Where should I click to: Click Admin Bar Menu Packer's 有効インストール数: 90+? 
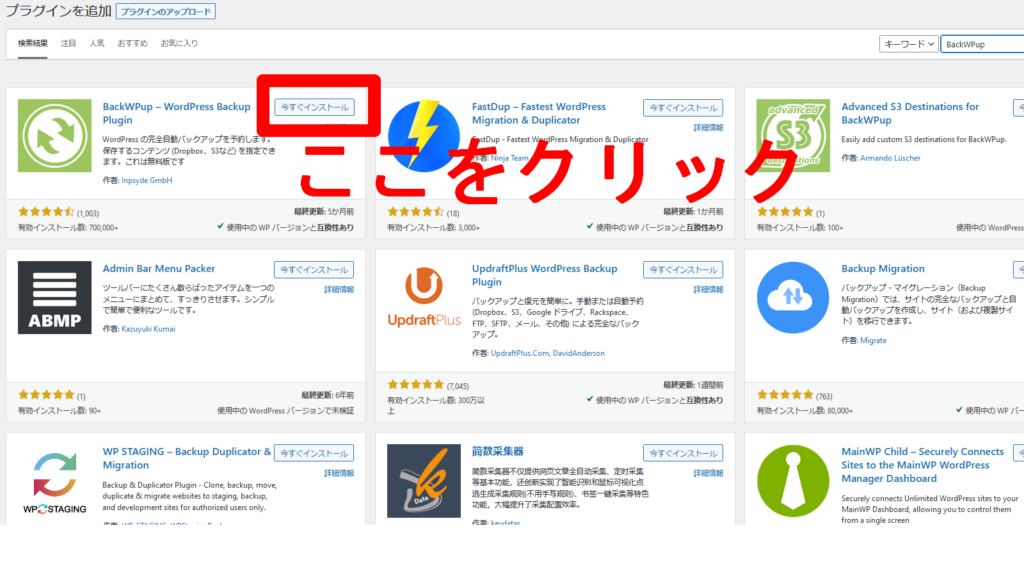point(59,411)
